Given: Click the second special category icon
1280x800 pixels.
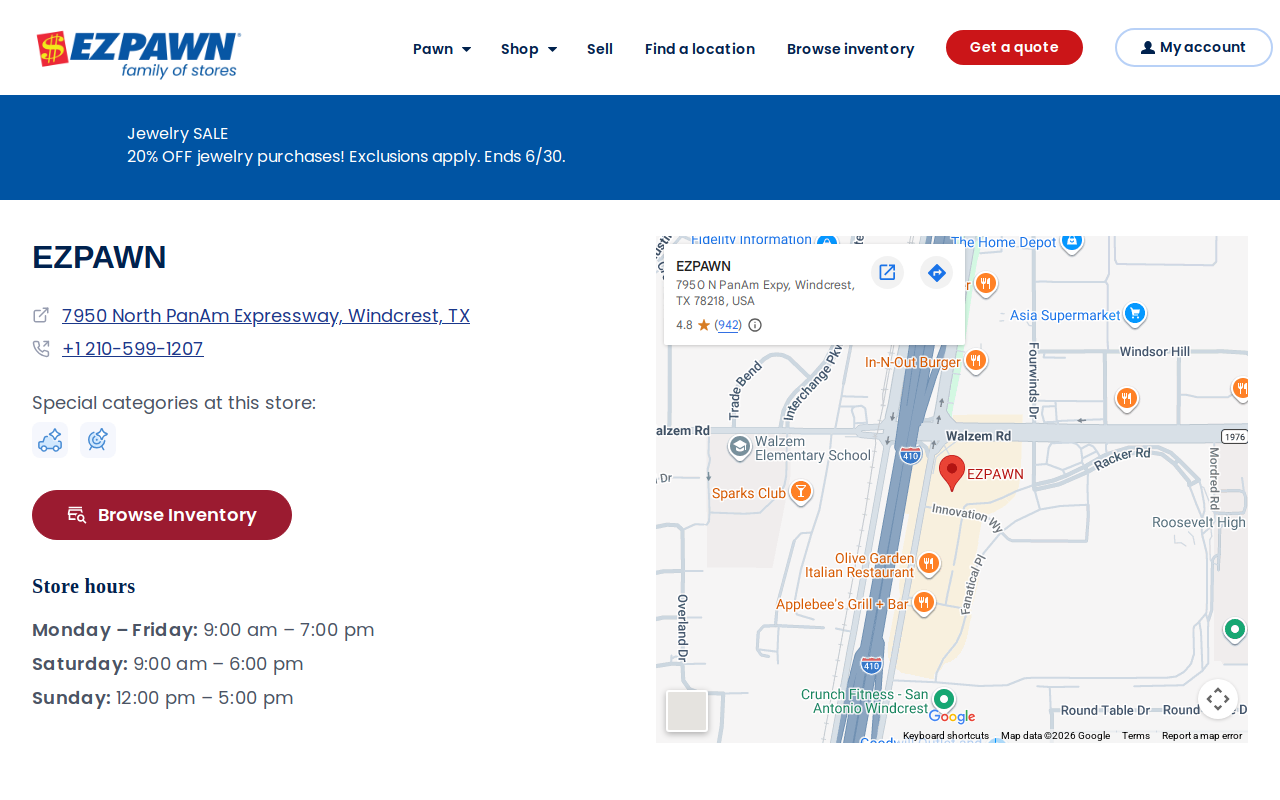Looking at the screenshot, I should point(98,440).
